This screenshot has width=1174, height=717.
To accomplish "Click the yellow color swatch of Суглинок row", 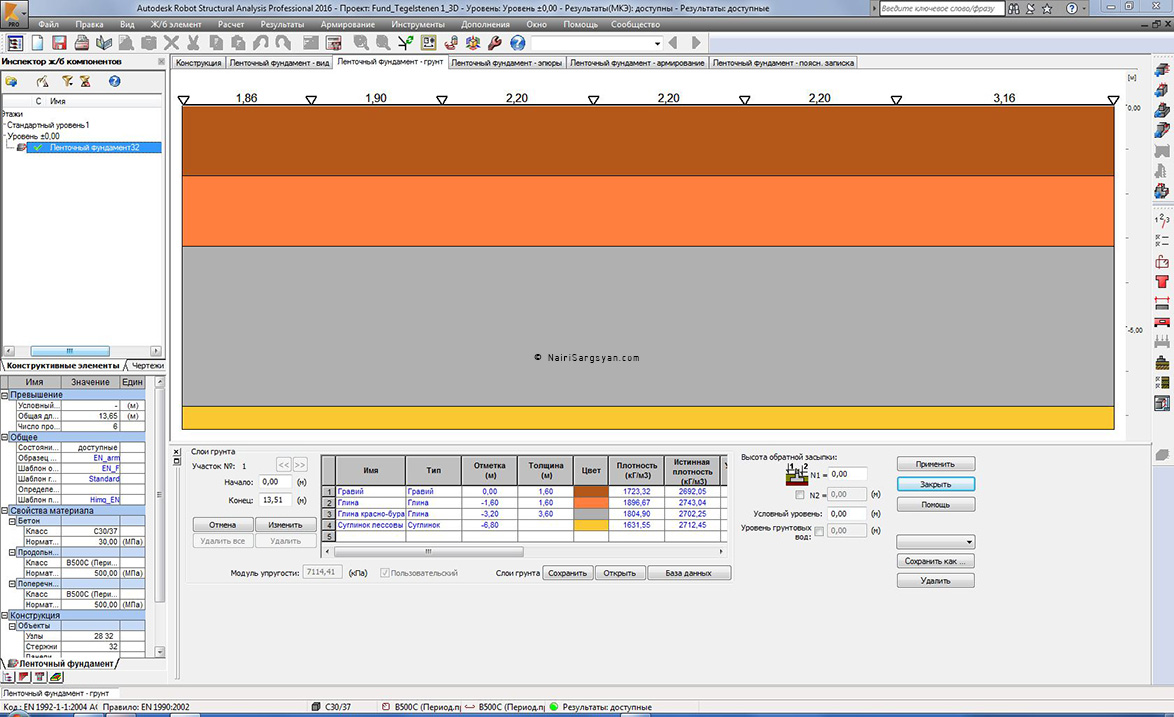I will point(591,525).
